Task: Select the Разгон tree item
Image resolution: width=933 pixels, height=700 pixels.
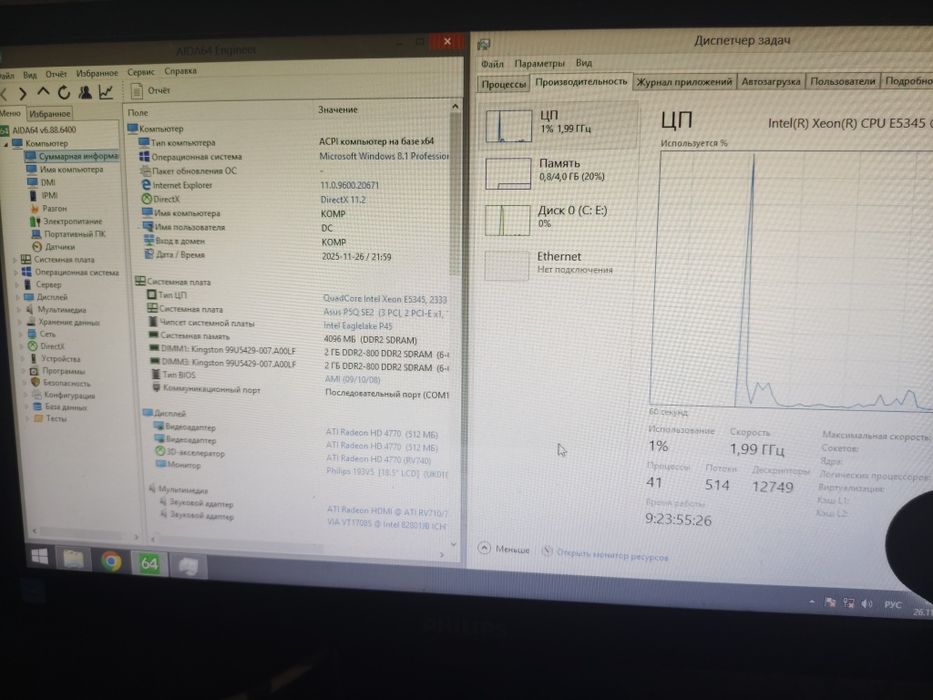Action: coord(48,208)
